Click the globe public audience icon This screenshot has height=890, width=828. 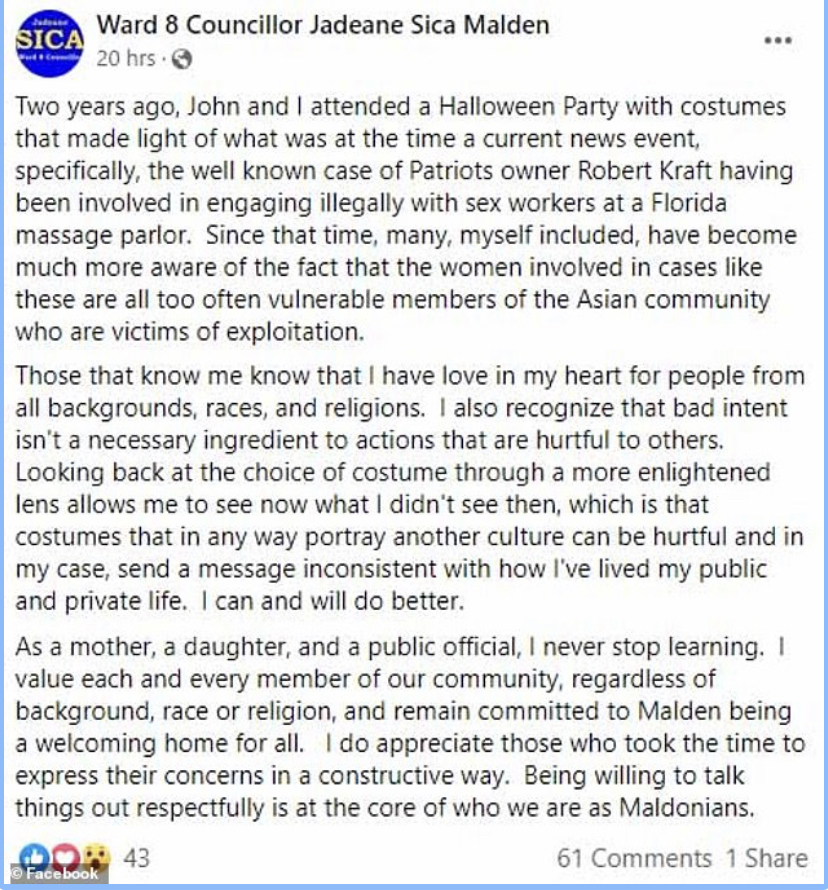pyautogui.click(x=181, y=59)
